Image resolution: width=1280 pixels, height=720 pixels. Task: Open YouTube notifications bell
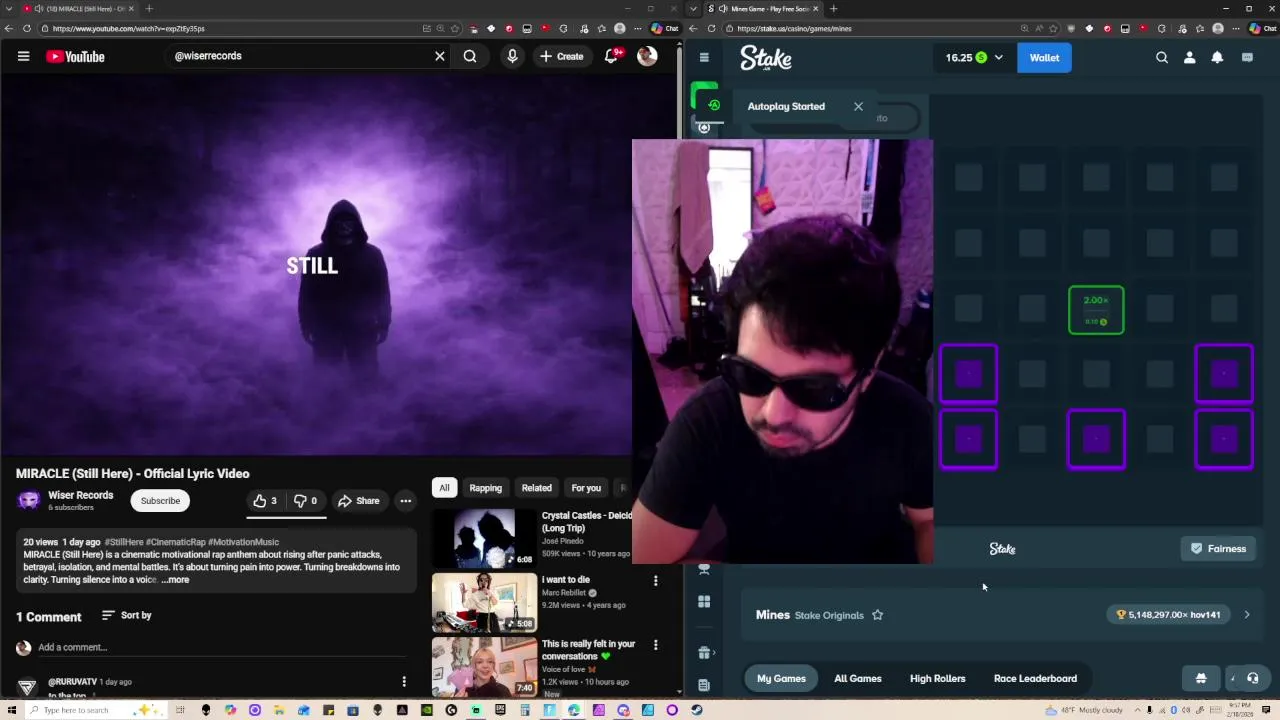click(x=612, y=56)
